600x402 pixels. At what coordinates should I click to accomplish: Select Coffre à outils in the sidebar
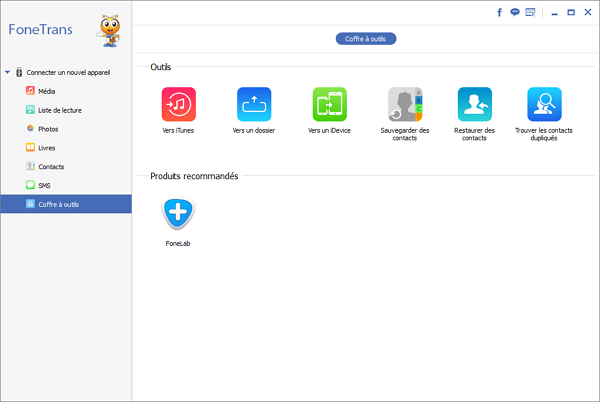coord(66,204)
